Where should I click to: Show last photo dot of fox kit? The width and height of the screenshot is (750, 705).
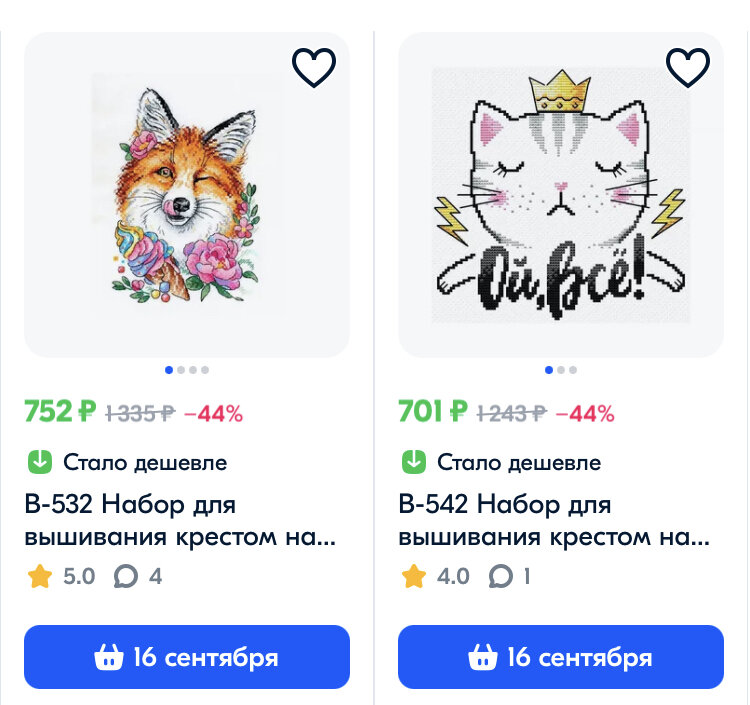point(205,370)
